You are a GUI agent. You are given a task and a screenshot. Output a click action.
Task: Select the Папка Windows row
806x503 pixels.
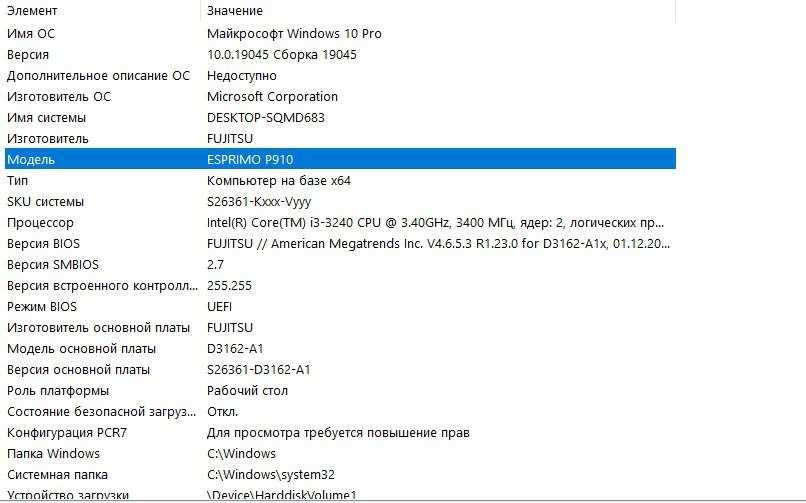[x=340, y=454]
